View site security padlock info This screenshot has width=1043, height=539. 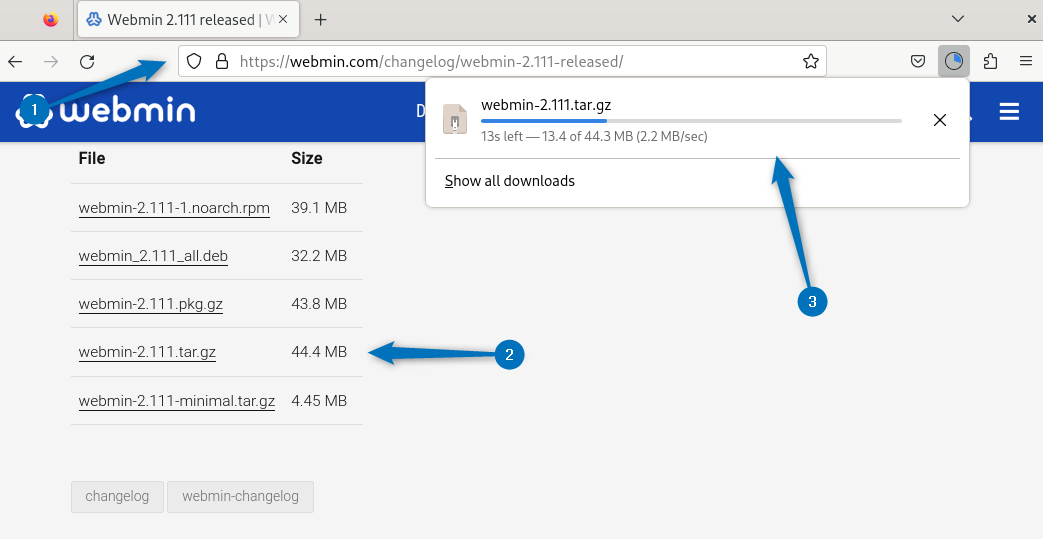point(222,61)
